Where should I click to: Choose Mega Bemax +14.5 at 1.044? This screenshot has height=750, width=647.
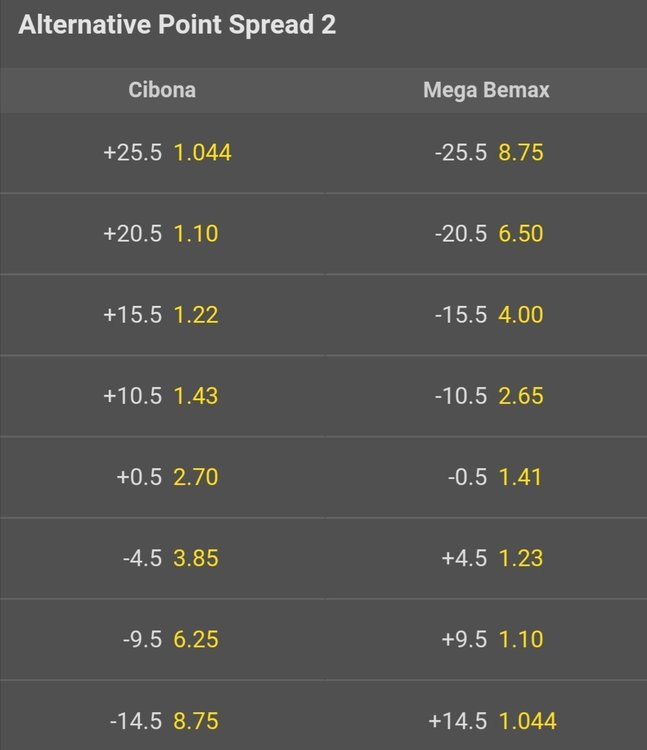(485, 716)
